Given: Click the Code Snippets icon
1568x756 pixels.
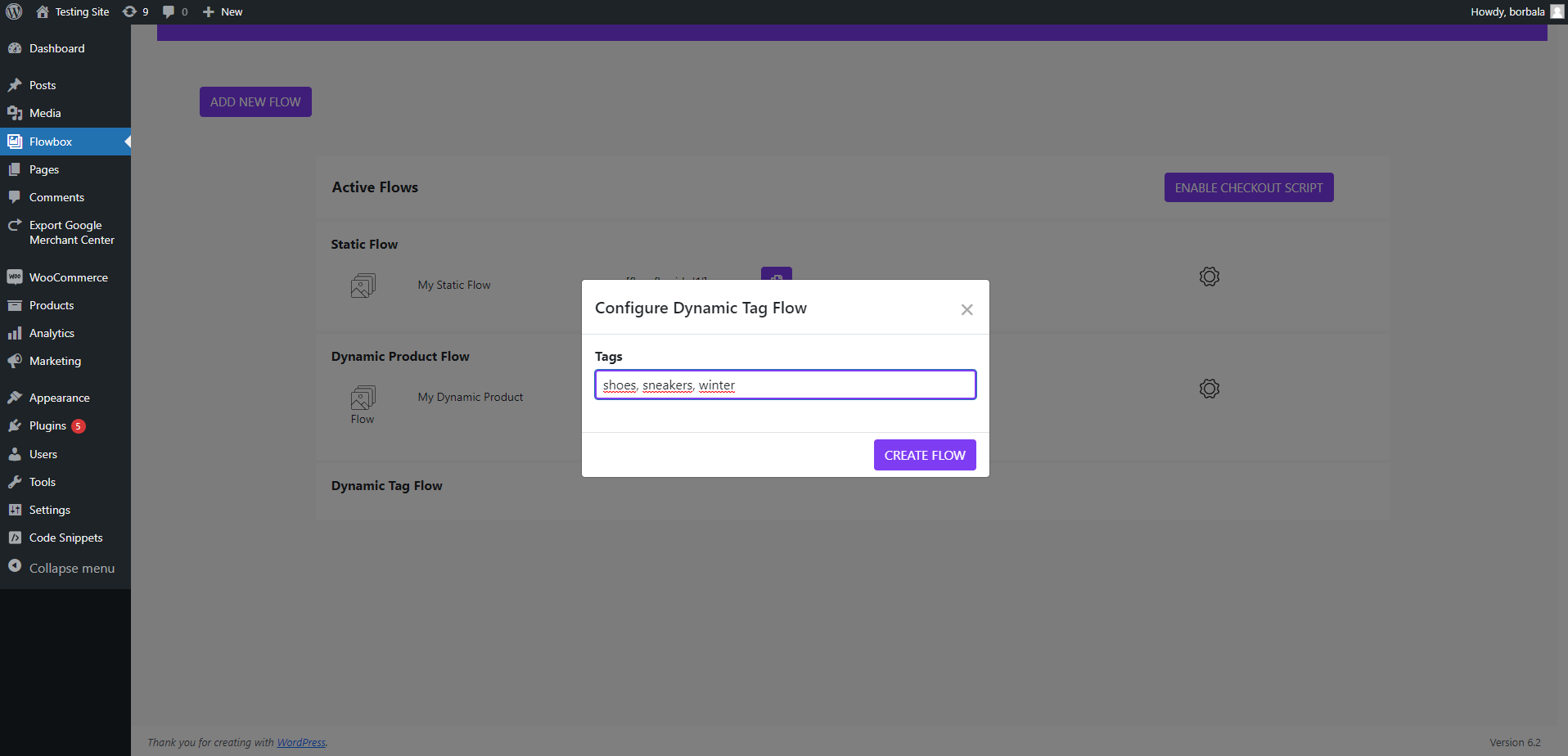Looking at the screenshot, I should click(15, 538).
